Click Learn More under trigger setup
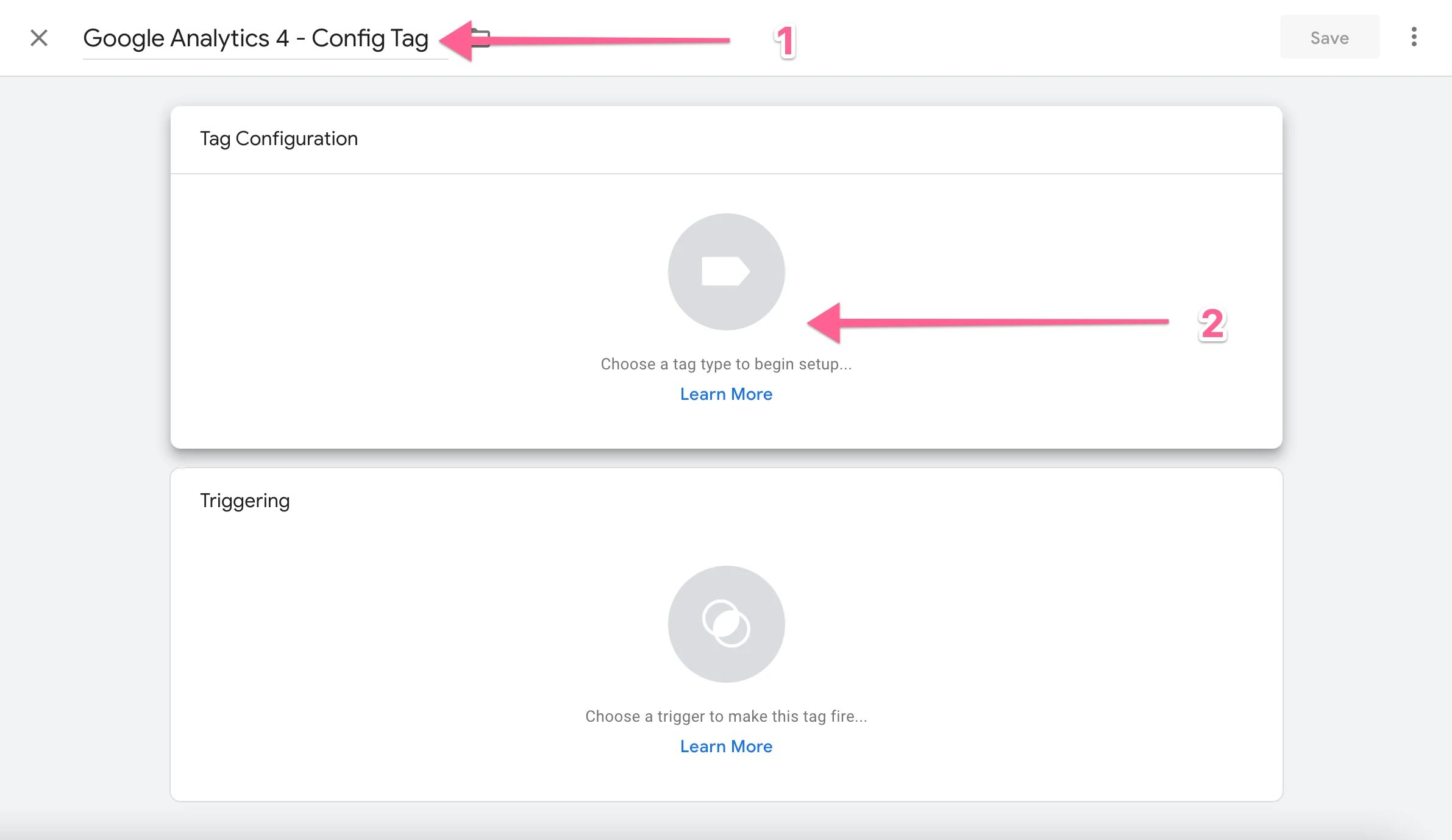Screen dimensions: 1452x840 (726, 746)
